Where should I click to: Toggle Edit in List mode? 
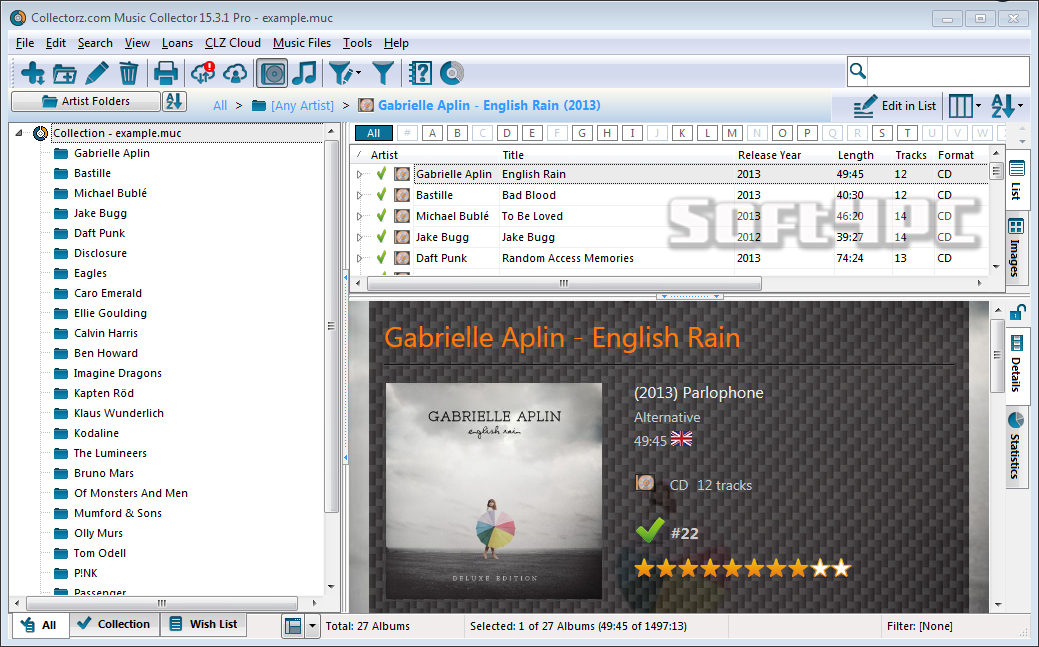tap(895, 105)
